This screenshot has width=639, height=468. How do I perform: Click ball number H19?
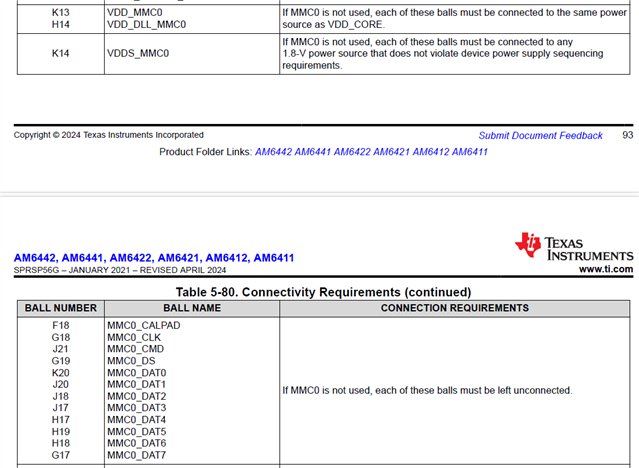(x=61, y=432)
